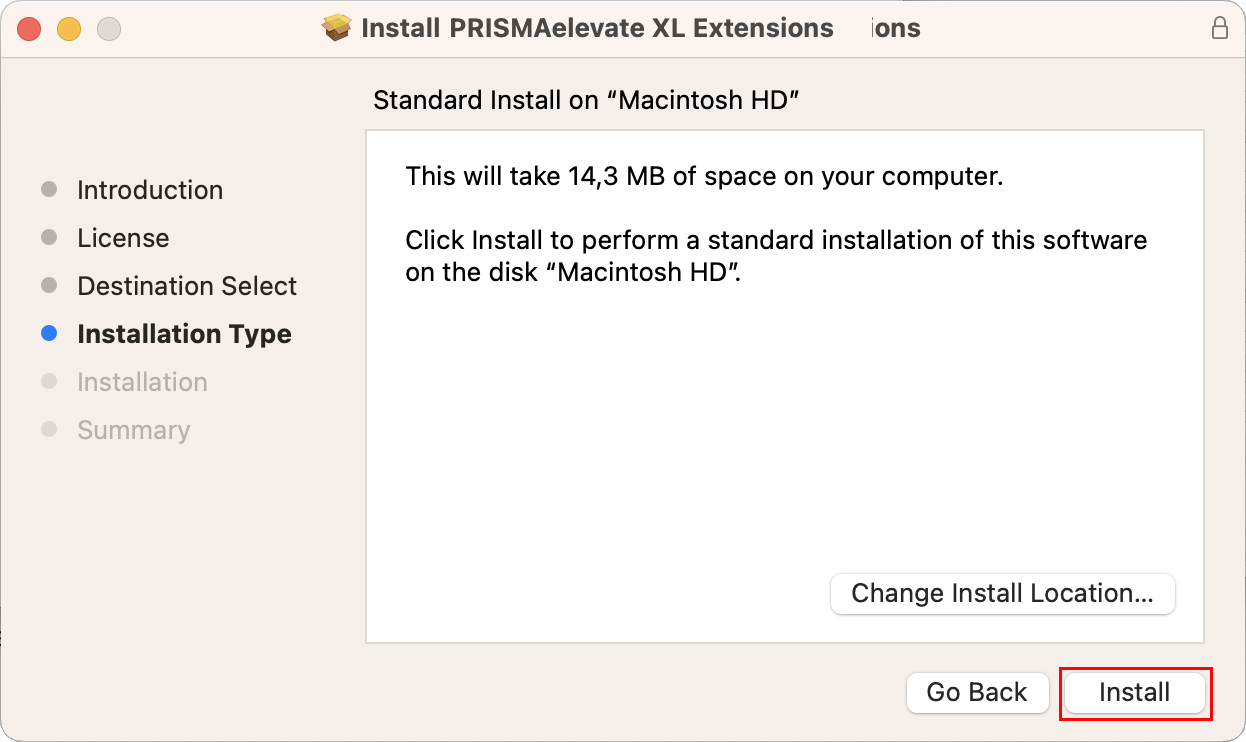
Task: Open Change Install Location options
Action: click(1003, 593)
